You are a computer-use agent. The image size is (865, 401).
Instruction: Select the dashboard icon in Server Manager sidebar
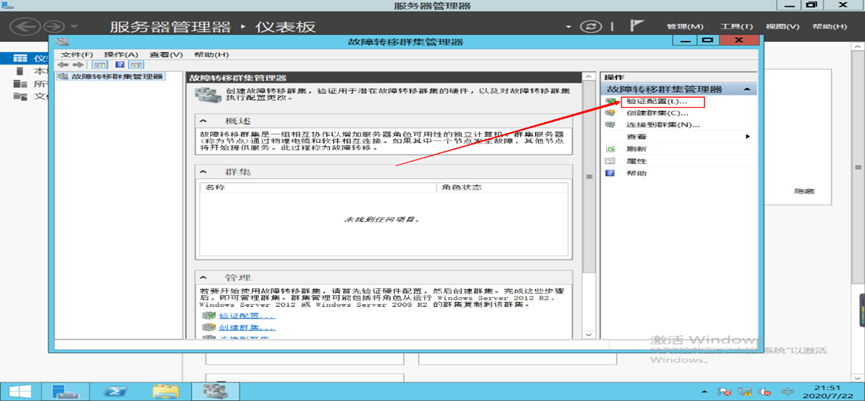[20, 58]
